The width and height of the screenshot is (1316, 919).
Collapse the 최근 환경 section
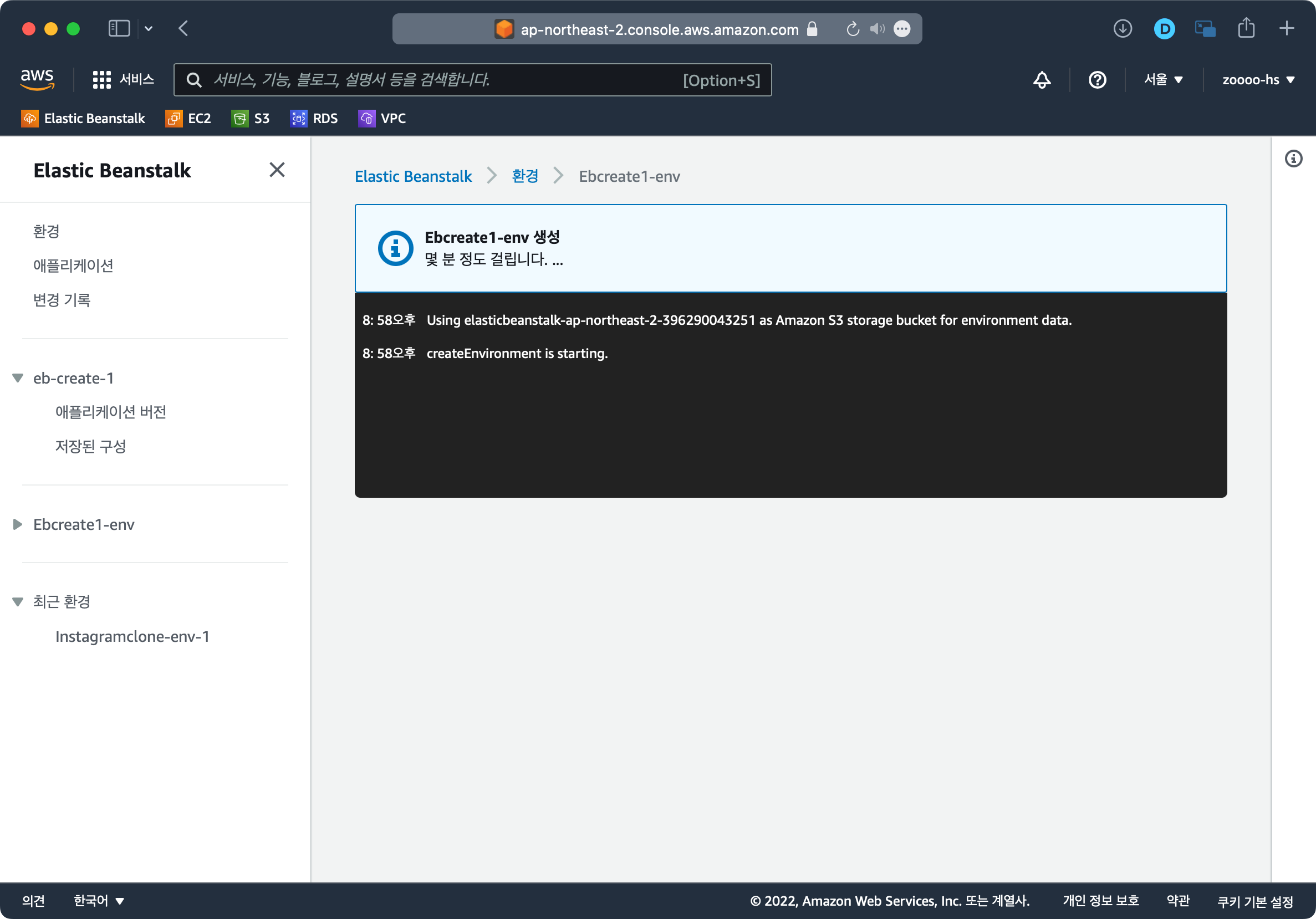(x=18, y=601)
